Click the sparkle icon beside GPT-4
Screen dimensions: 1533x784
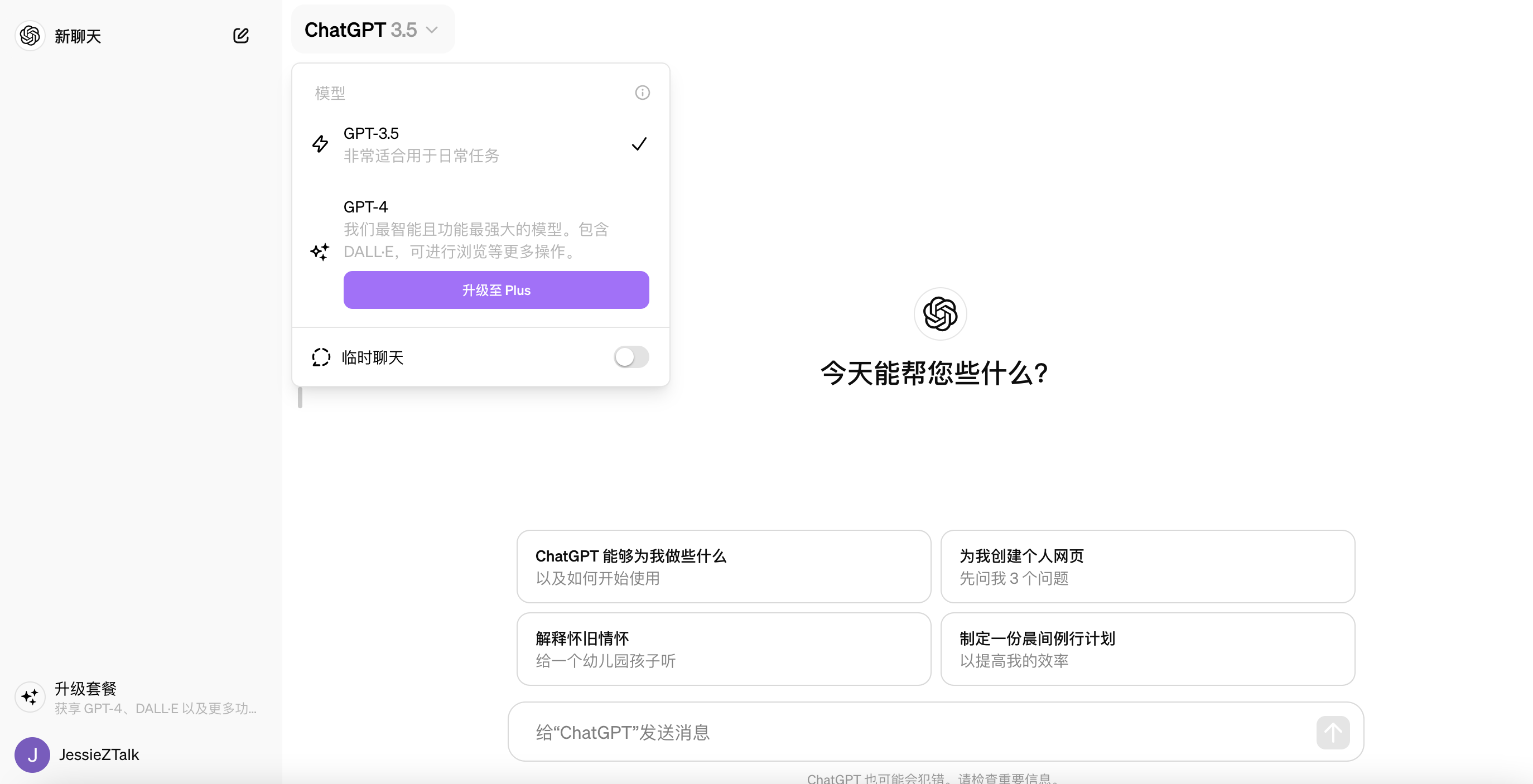tap(320, 251)
